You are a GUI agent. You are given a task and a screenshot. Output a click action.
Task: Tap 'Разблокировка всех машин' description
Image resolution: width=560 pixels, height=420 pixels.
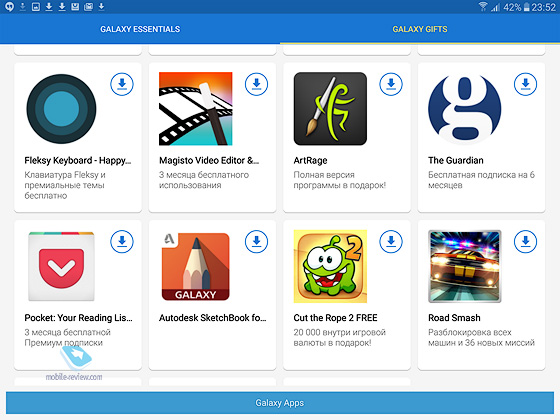click(481, 337)
